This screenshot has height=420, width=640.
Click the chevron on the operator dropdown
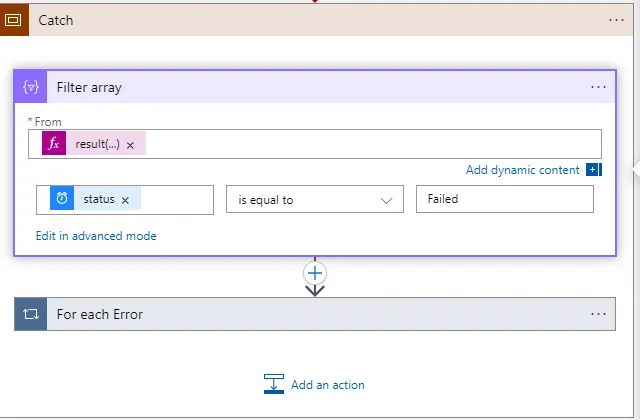click(x=386, y=200)
